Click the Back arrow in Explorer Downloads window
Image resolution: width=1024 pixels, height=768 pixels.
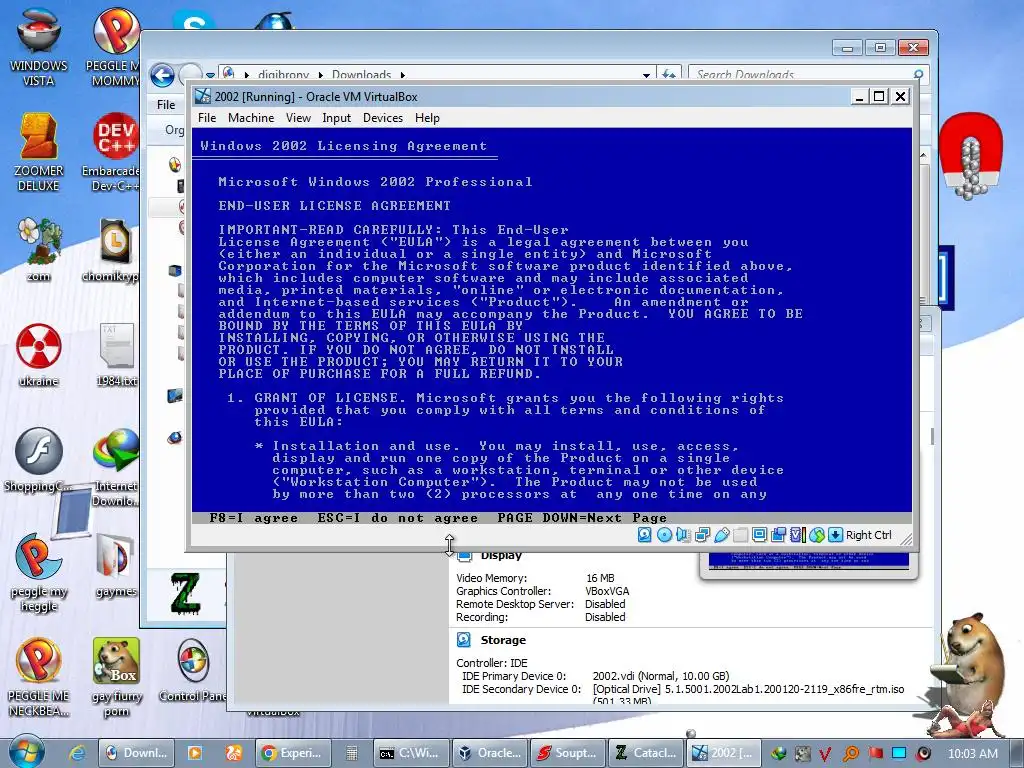pos(162,76)
